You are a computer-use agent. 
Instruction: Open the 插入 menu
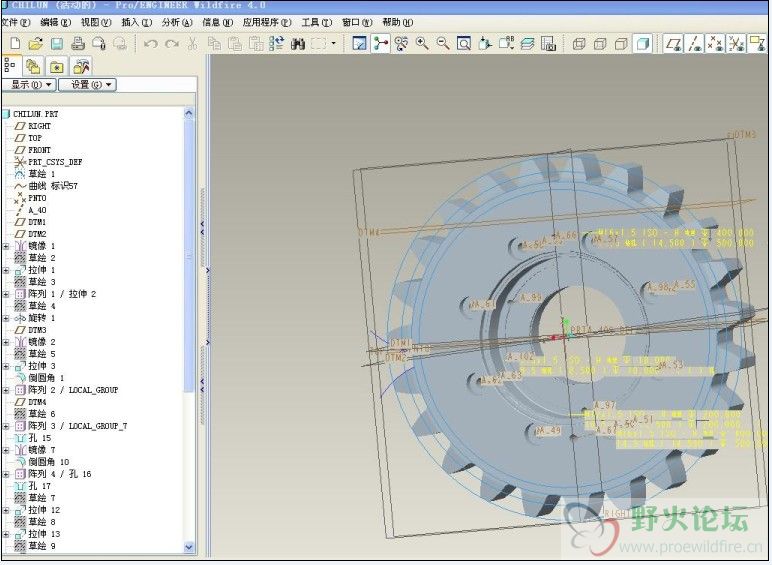tap(136, 22)
